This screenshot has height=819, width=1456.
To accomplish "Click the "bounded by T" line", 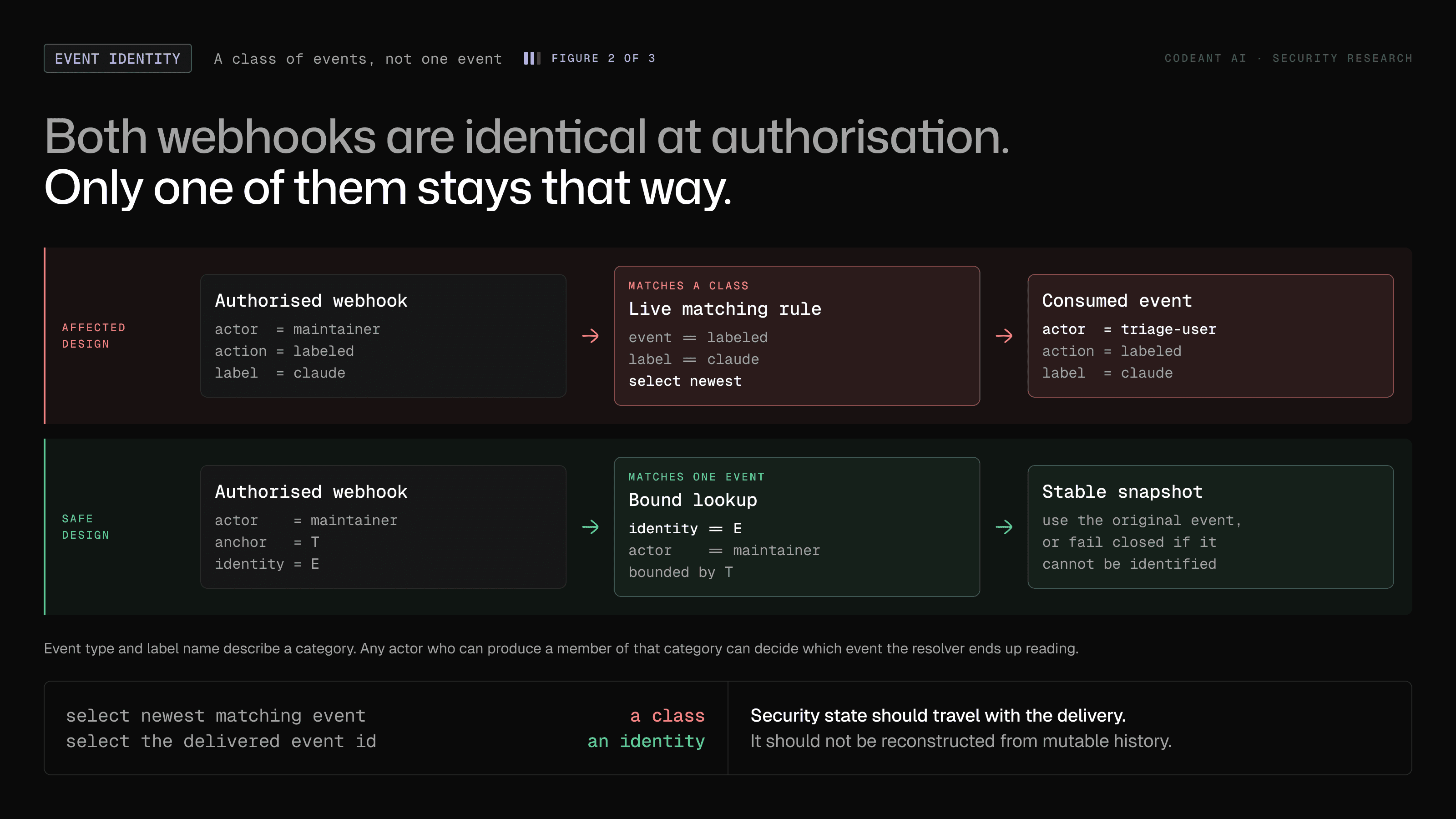I will pyautogui.click(x=681, y=572).
